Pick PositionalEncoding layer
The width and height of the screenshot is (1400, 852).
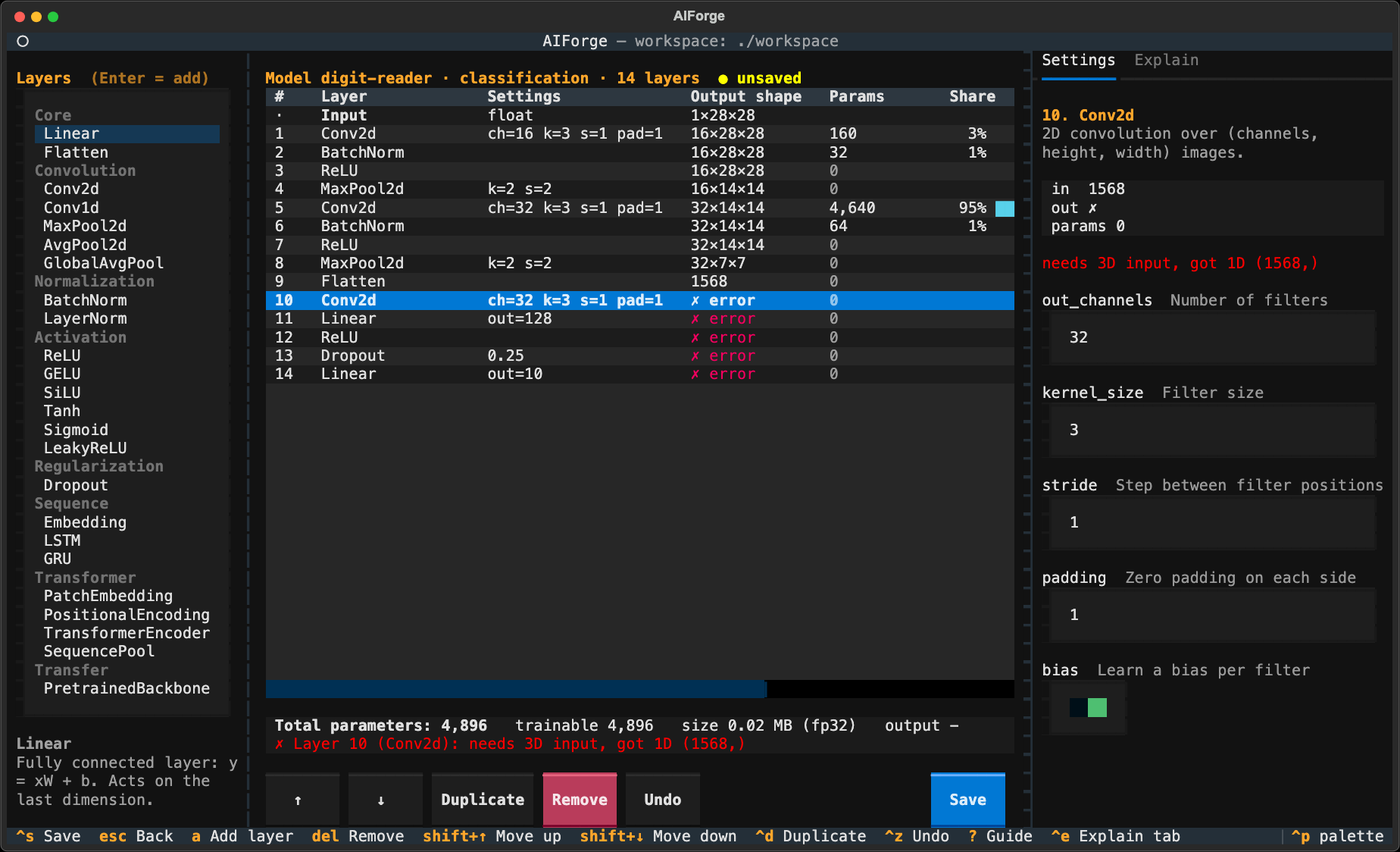pos(127,615)
